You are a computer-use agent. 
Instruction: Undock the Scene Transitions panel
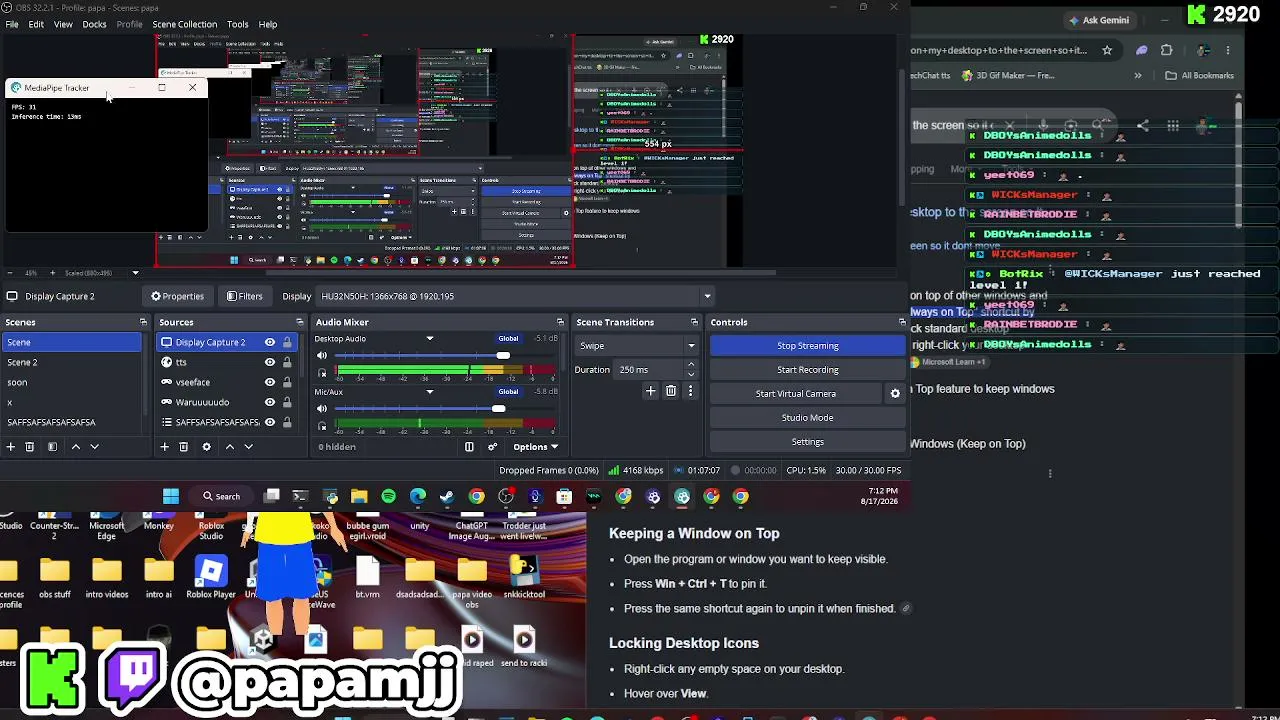(694, 322)
